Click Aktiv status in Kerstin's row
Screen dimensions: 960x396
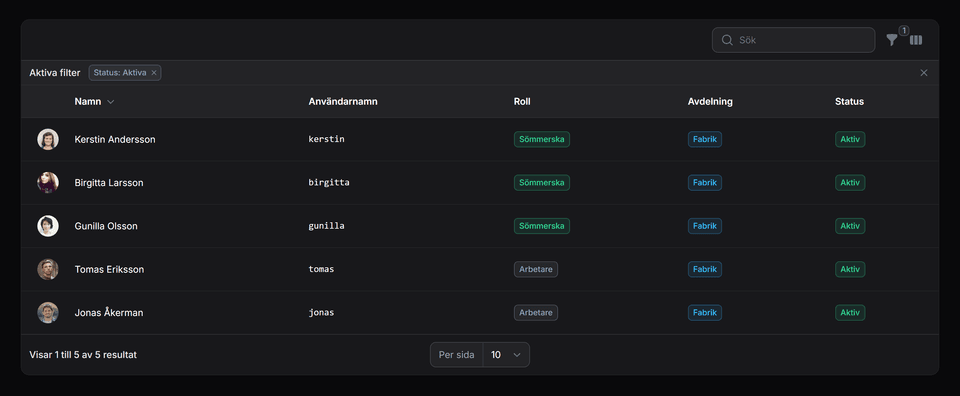coord(850,140)
